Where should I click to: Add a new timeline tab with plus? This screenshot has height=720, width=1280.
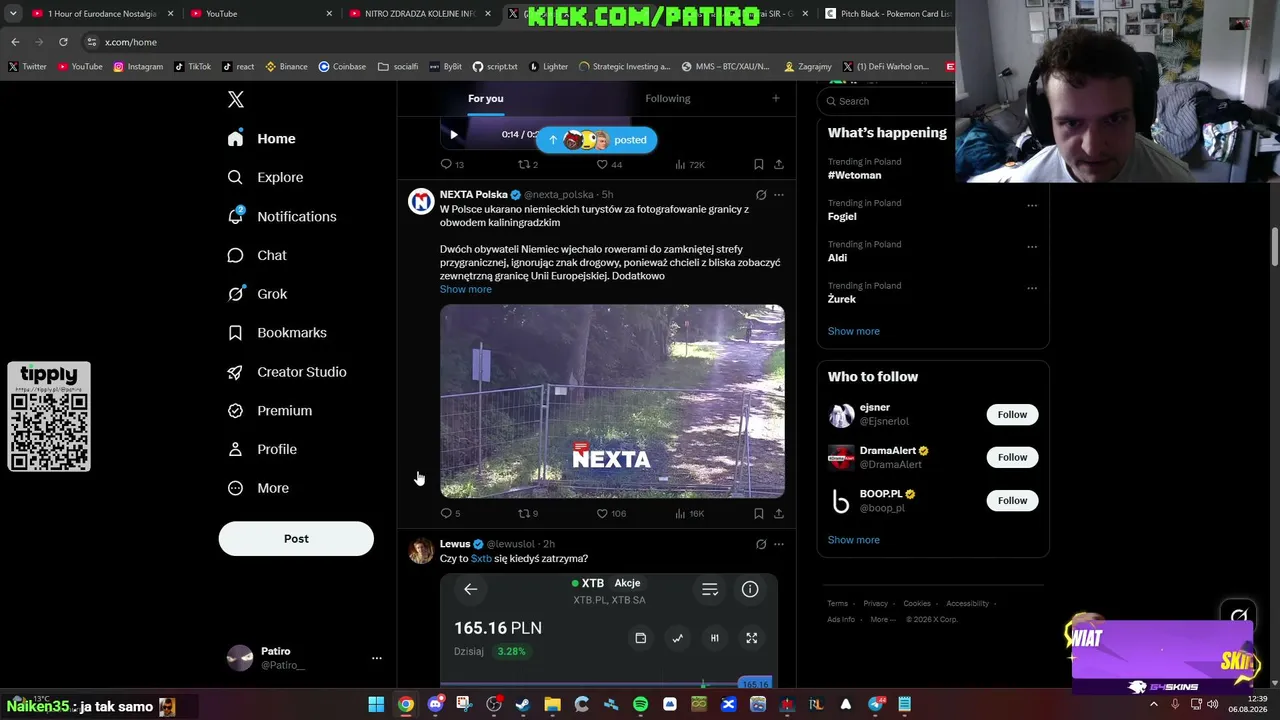pyautogui.click(x=775, y=98)
